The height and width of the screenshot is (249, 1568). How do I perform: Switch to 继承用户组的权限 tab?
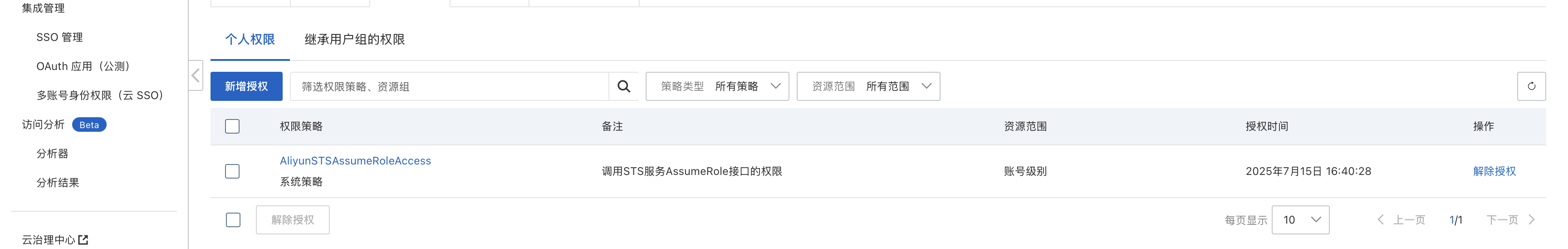pyautogui.click(x=354, y=40)
